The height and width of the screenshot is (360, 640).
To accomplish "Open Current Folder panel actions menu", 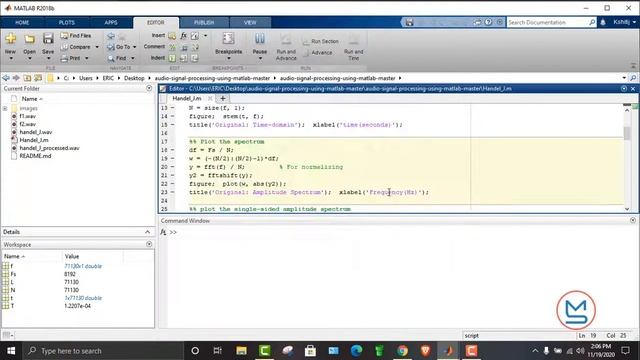I will pyautogui.click(x=149, y=88).
